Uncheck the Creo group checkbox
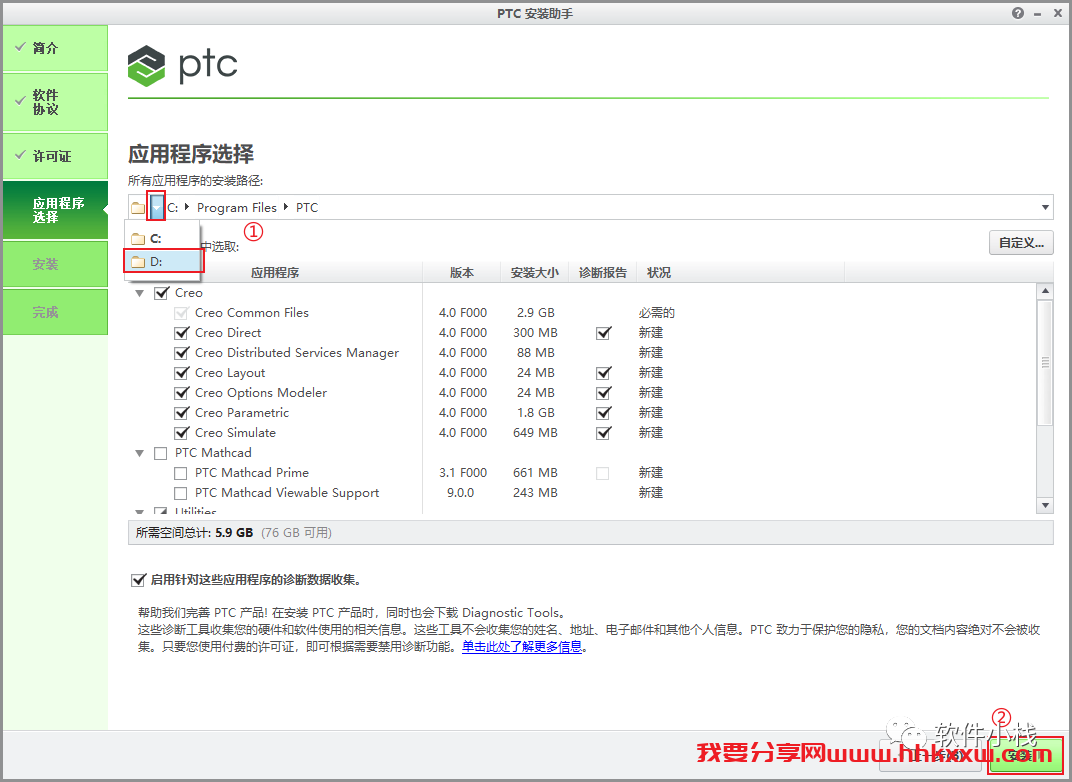Image resolution: width=1072 pixels, height=782 pixels. (x=161, y=293)
